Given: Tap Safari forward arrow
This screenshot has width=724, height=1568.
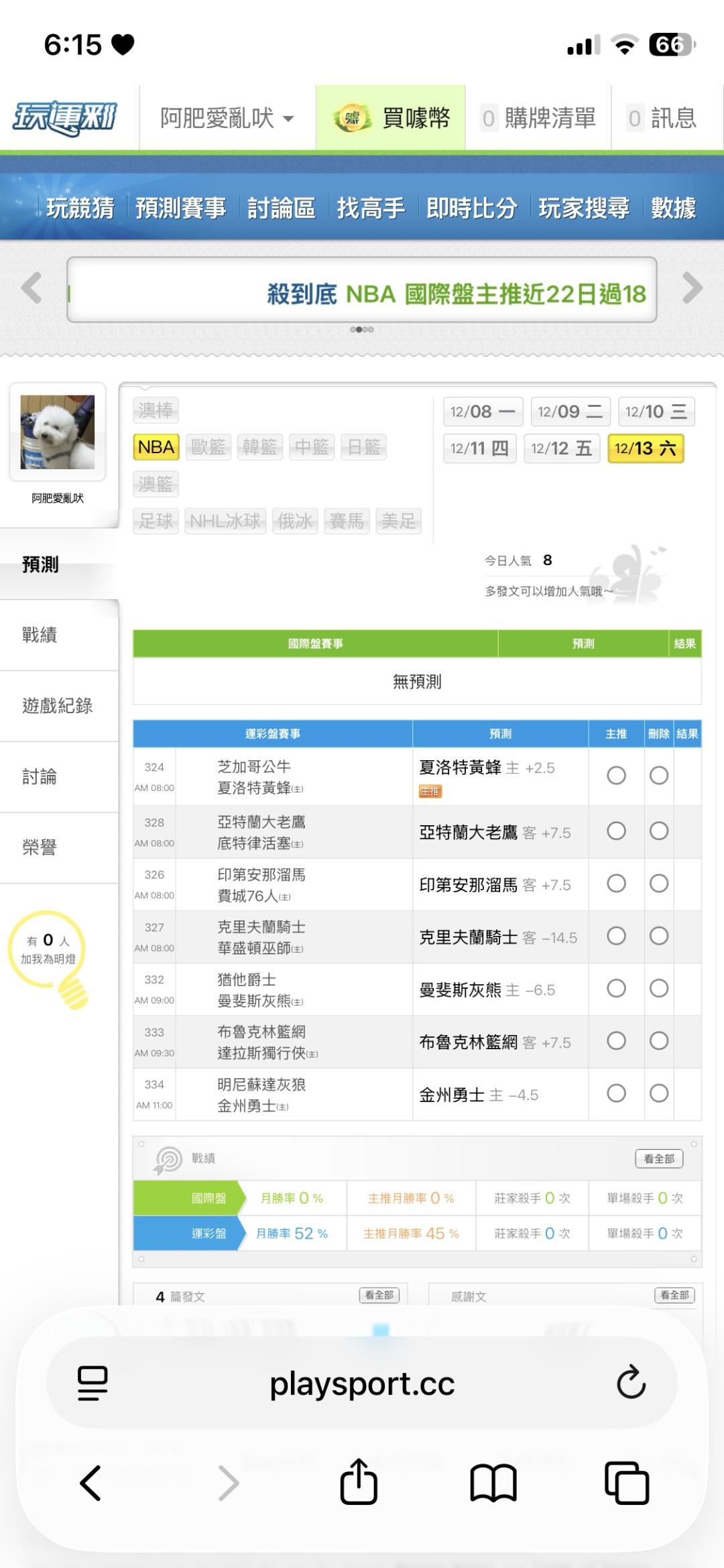Looking at the screenshot, I should point(229,1483).
